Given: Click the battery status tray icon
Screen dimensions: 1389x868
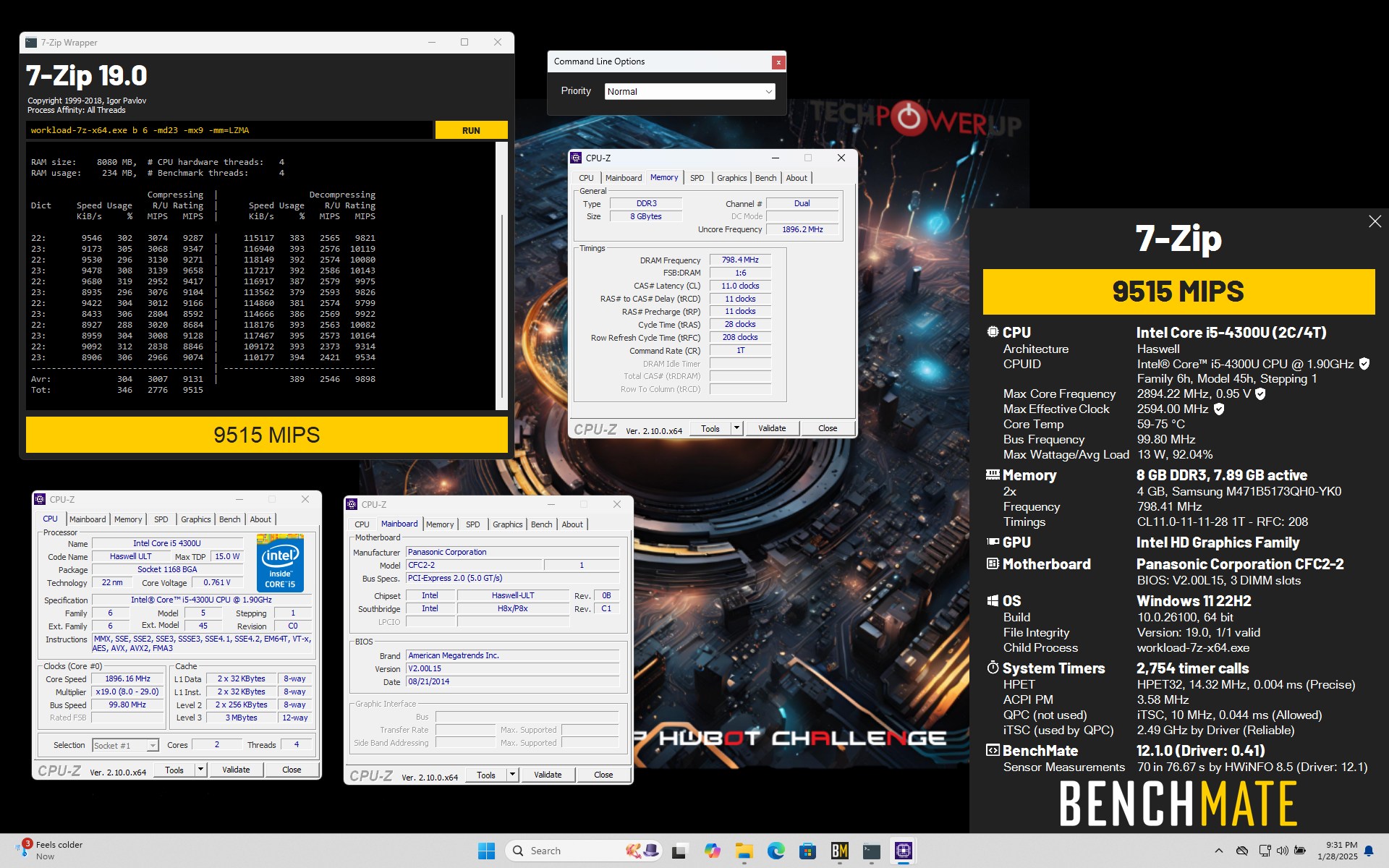Looking at the screenshot, I should pyautogui.click(x=1300, y=851).
